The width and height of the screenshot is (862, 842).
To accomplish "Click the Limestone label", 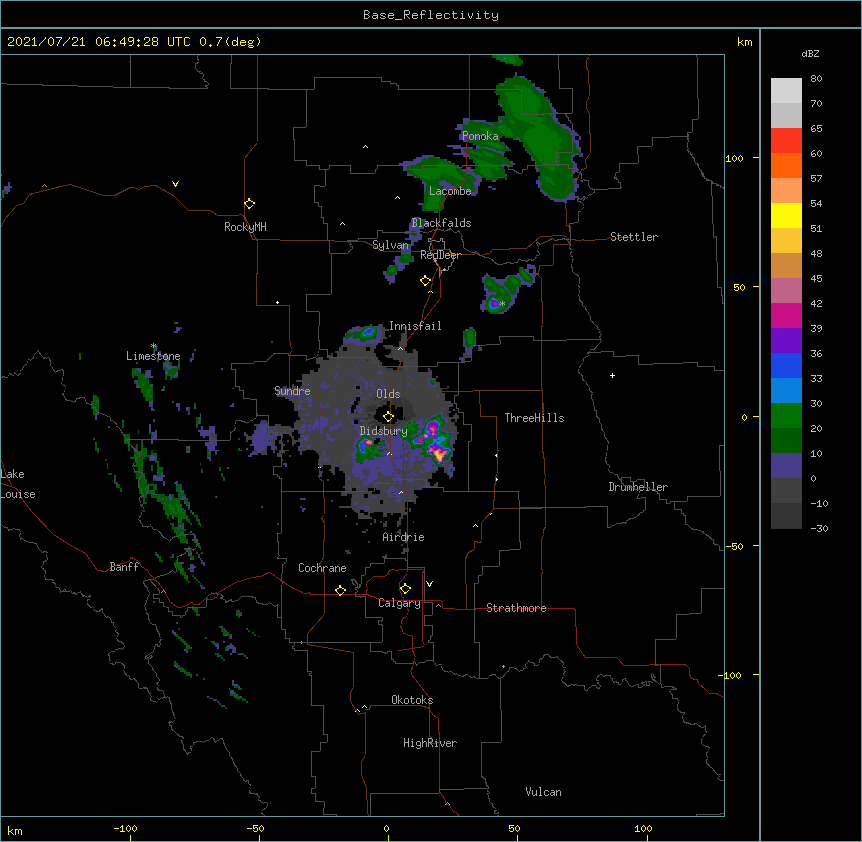I will (x=153, y=356).
